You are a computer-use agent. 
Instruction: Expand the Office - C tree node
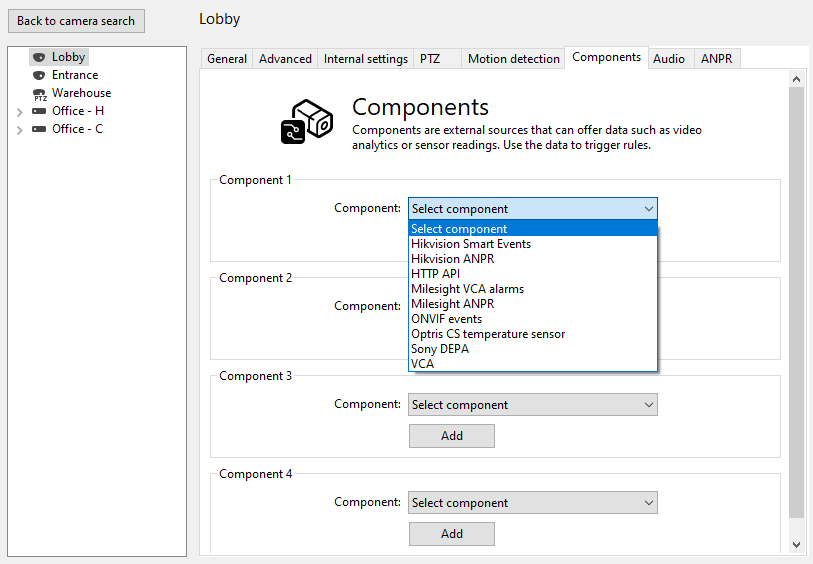[19, 130]
